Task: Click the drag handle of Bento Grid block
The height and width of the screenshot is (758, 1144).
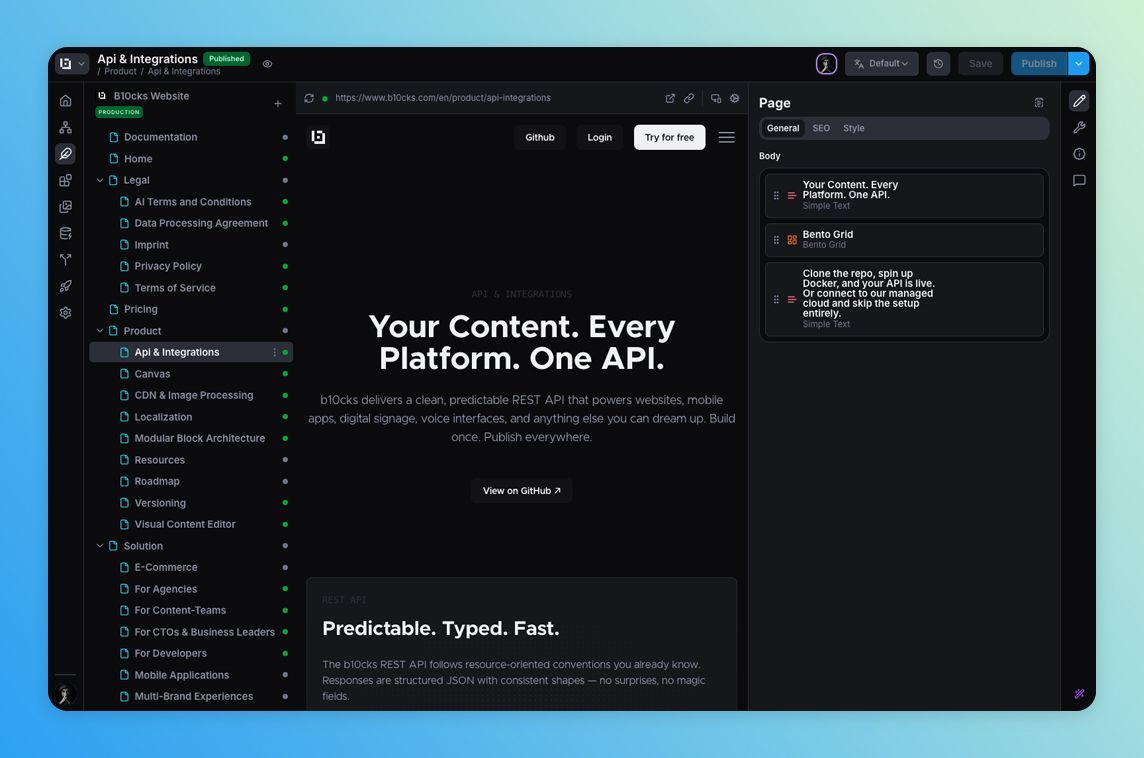Action: [x=776, y=240]
